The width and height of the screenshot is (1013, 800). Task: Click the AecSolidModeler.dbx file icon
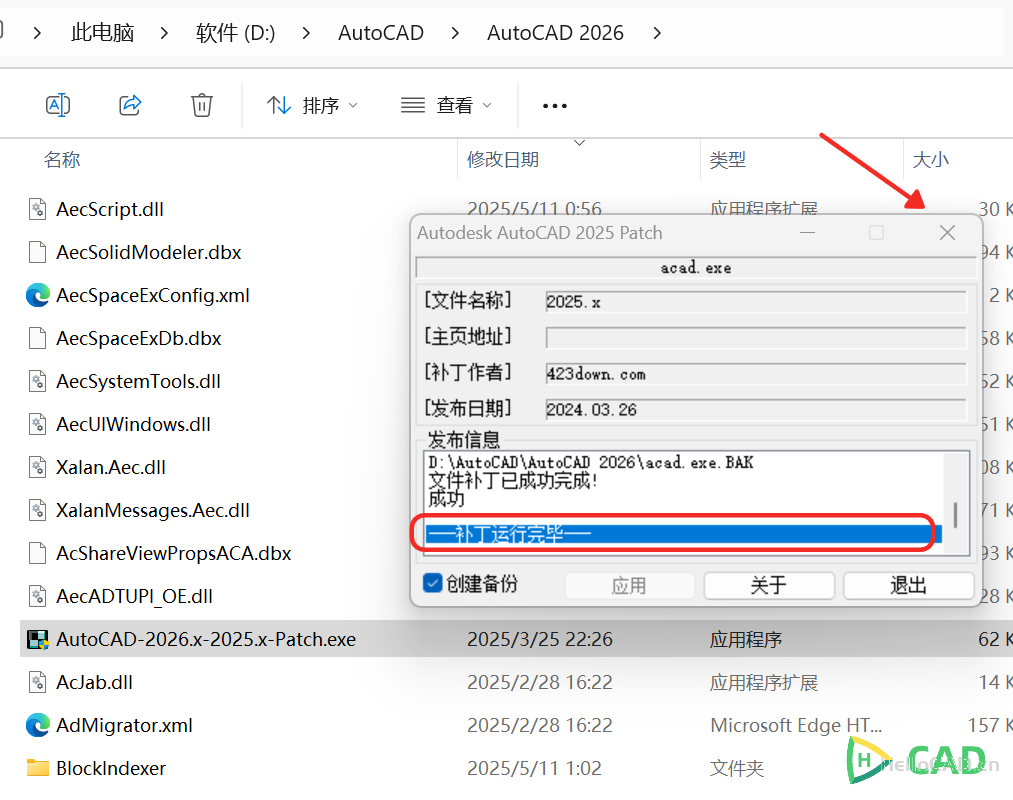(x=37, y=252)
